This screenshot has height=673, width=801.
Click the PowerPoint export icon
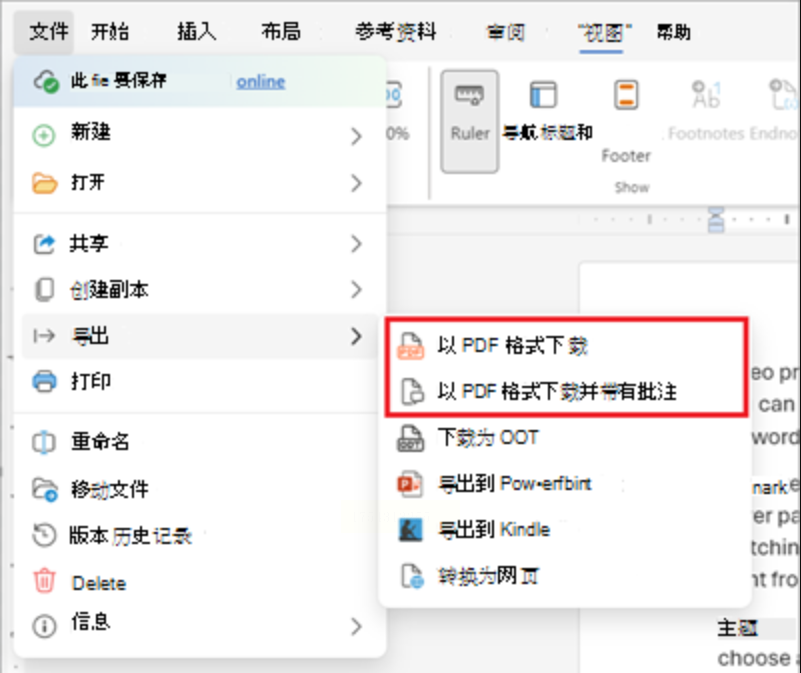pos(410,484)
